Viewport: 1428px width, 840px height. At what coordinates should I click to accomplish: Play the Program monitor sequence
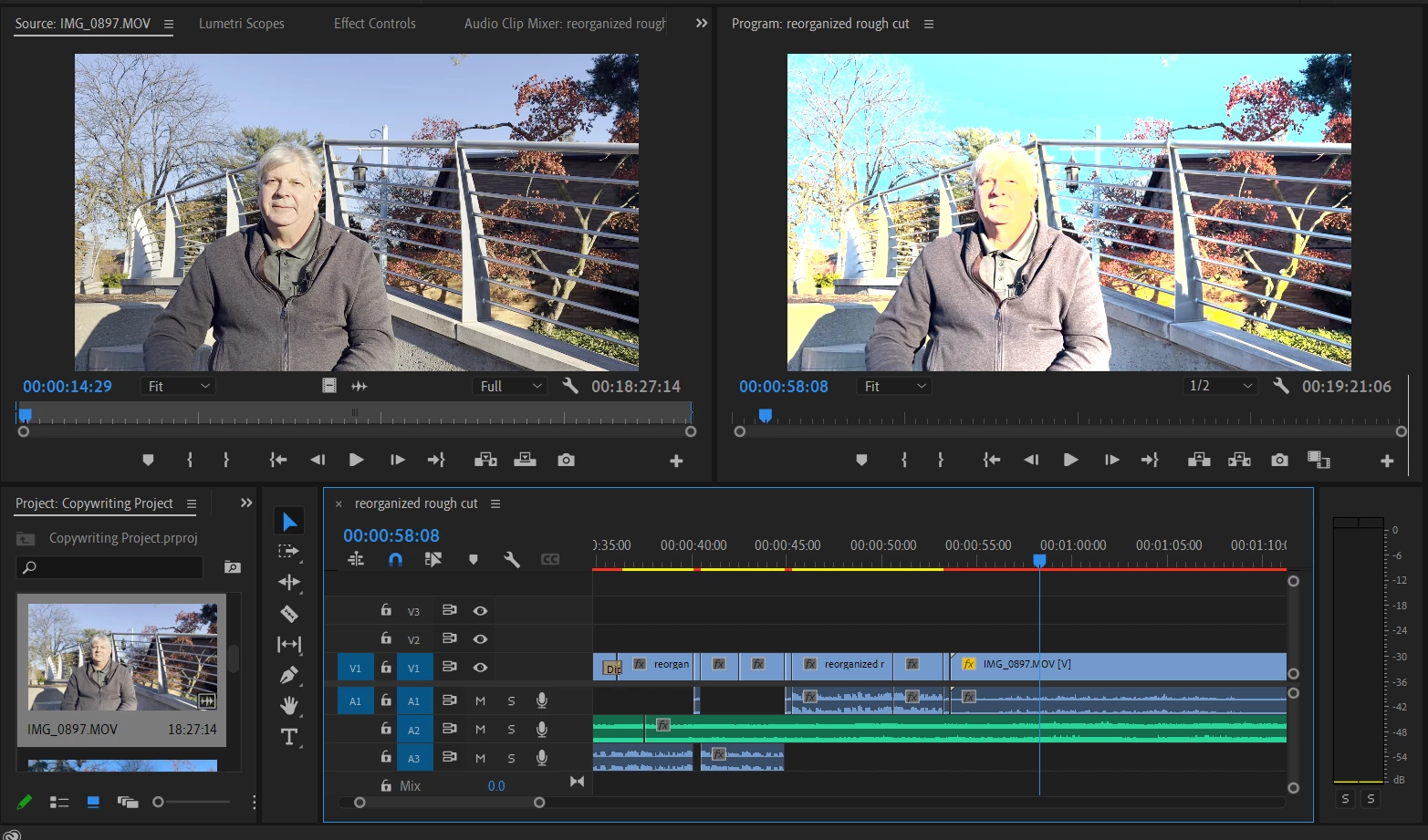click(1071, 460)
